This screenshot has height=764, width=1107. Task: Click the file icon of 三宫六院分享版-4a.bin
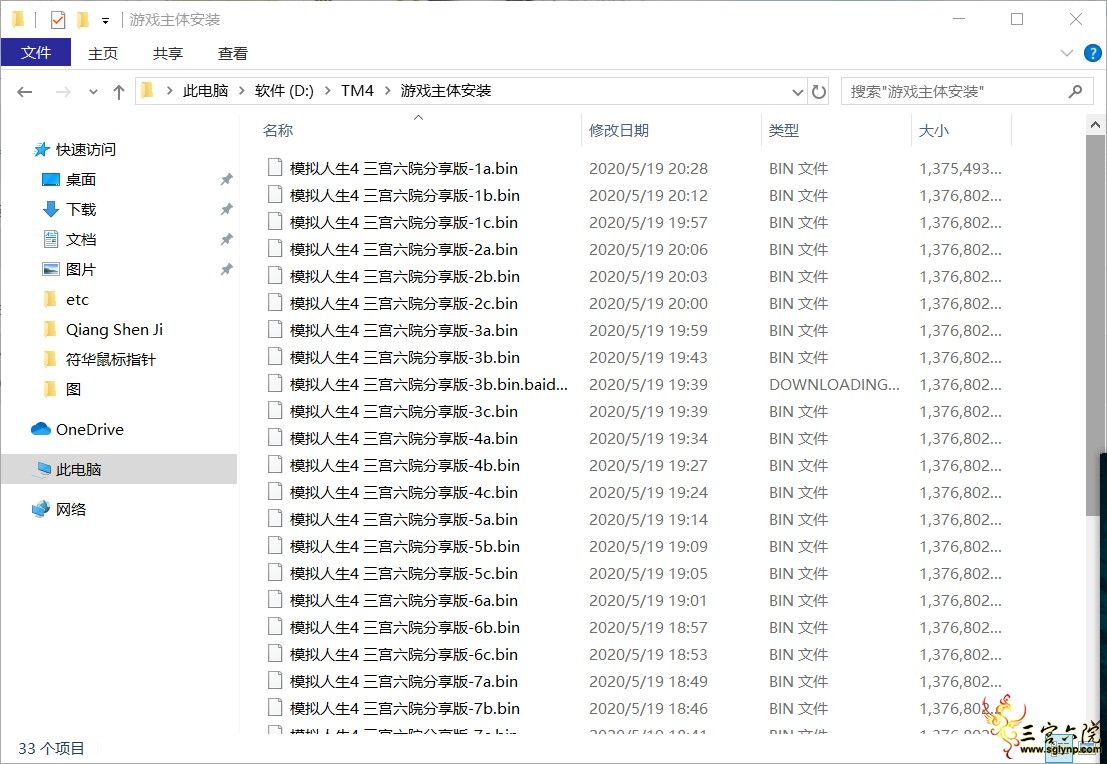click(x=275, y=437)
